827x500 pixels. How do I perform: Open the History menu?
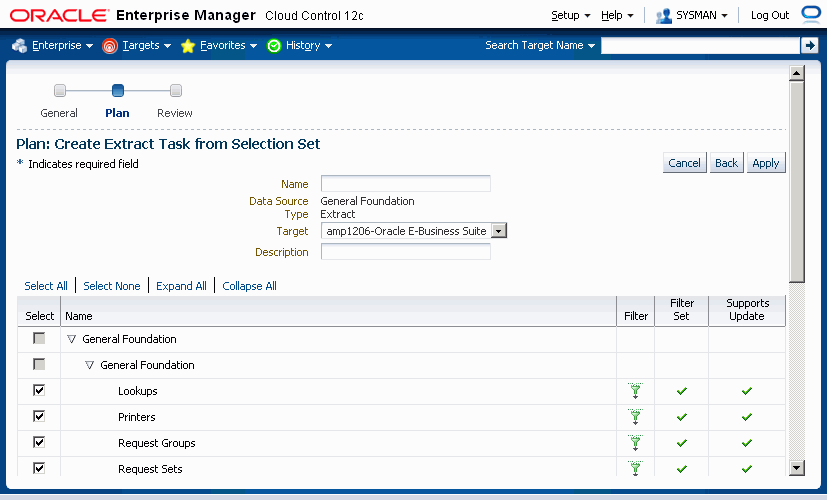click(x=309, y=45)
